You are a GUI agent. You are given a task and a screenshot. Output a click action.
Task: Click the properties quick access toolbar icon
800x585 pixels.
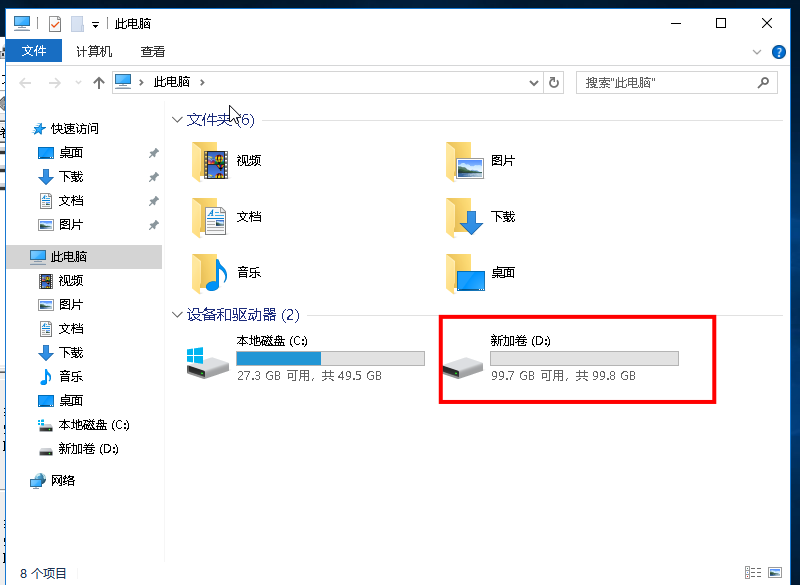point(55,24)
